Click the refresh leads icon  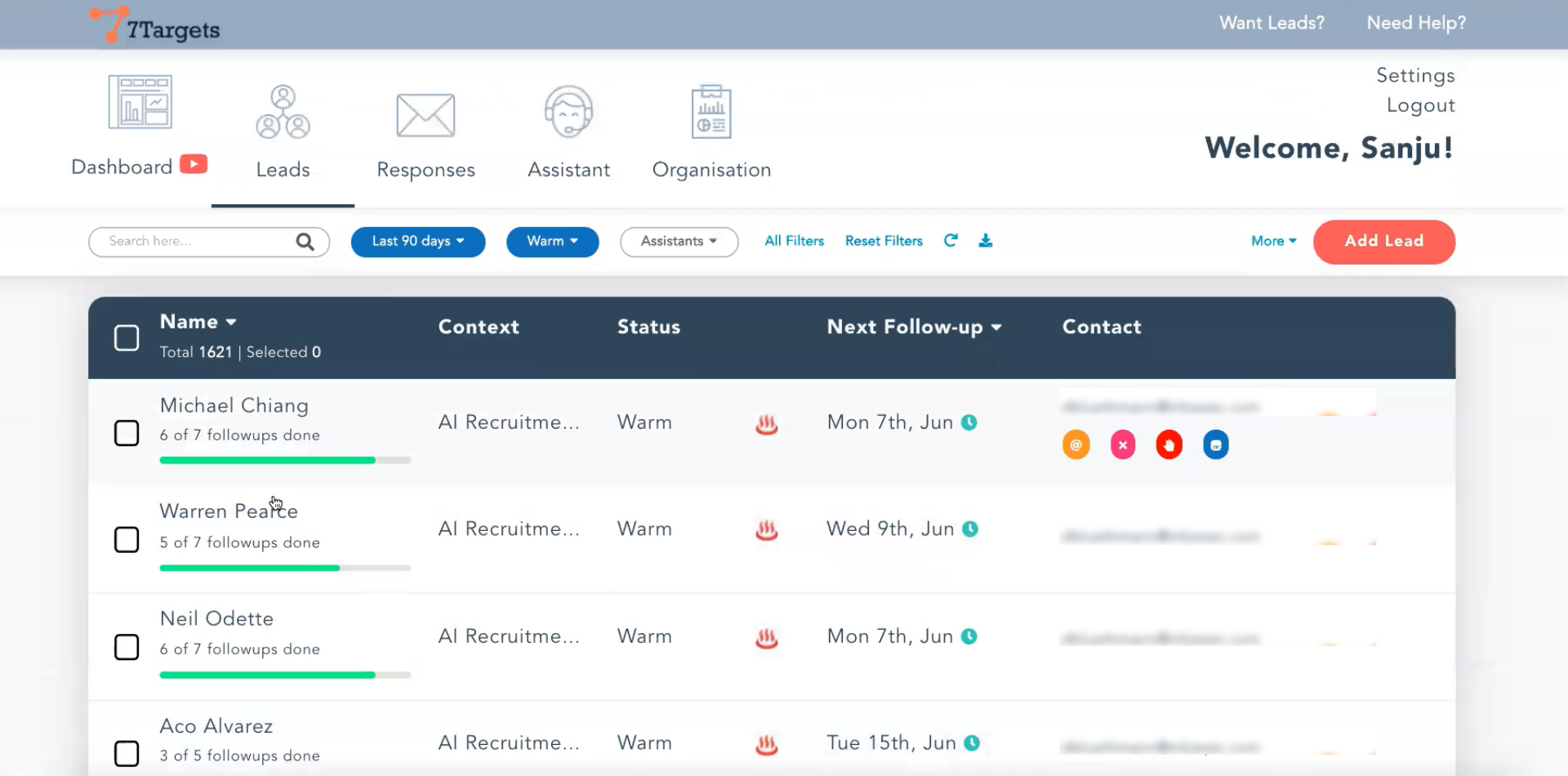[x=951, y=240]
